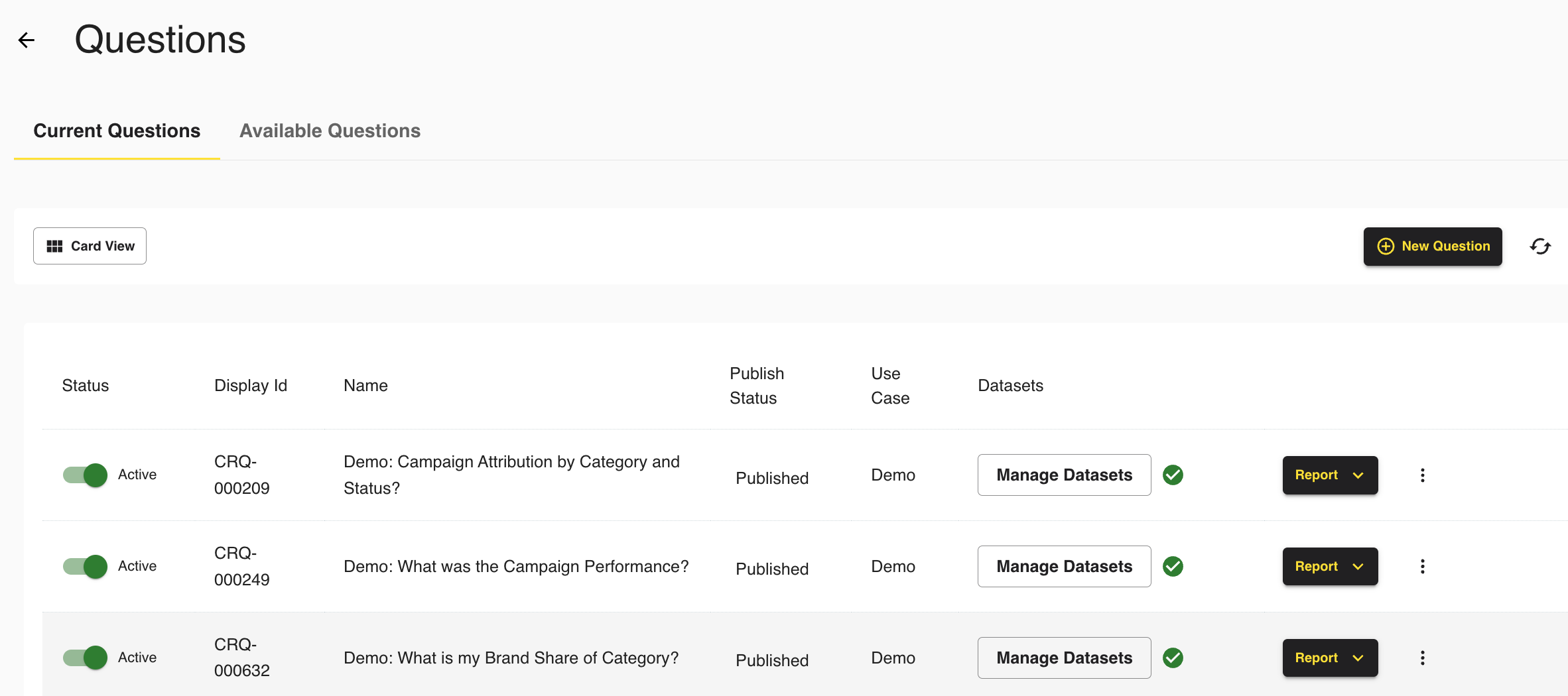This screenshot has width=1568, height=696.
Task: Switch to the Available Questions tab
Action: click(330, 131)
